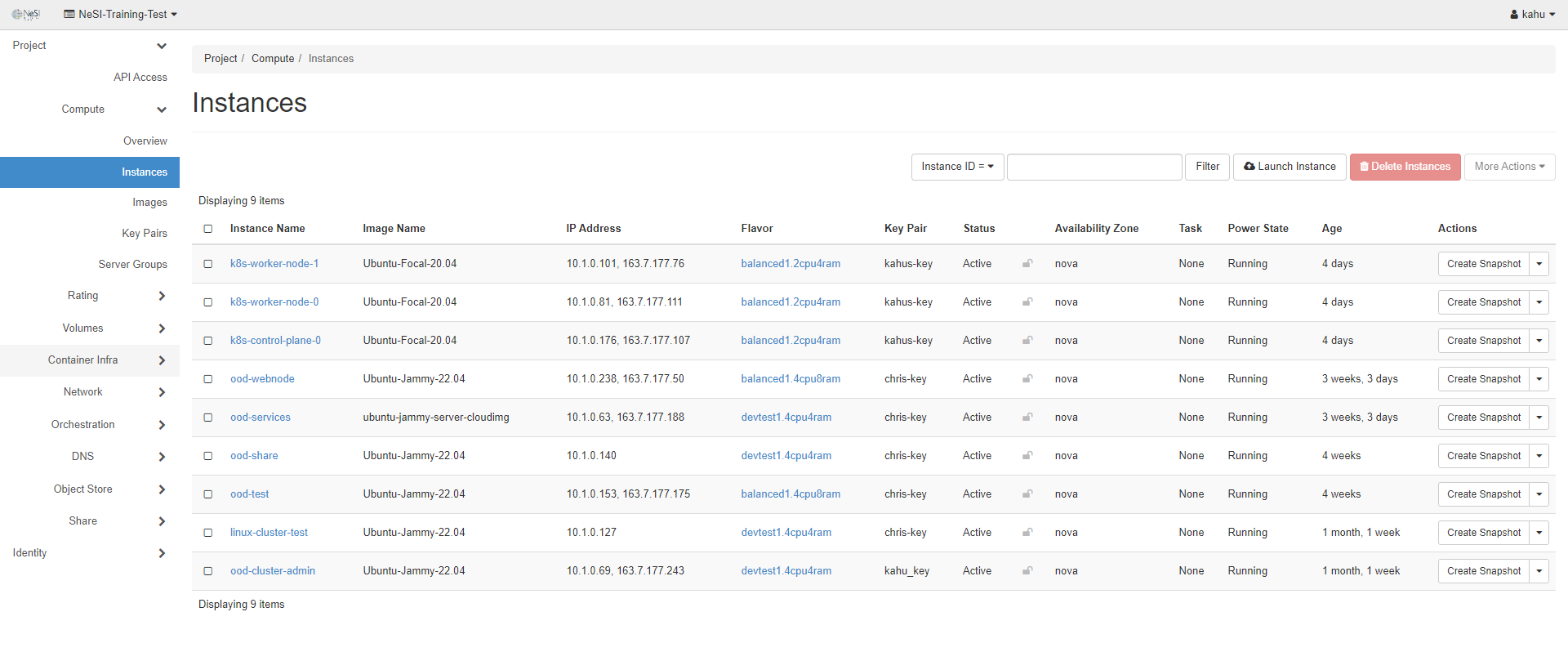Click the lock icon for k8s-control-plane-0
The height and width of the screenshot is (670, 1568).
(x=1027, y=341)
